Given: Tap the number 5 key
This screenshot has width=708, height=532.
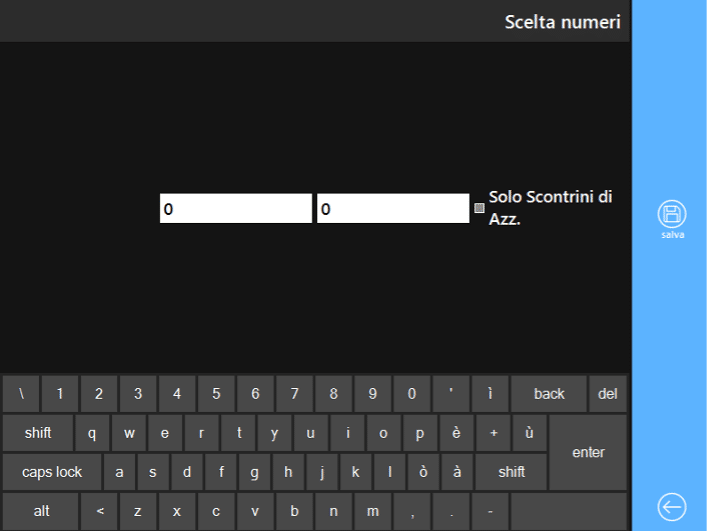Looking at the screenshot, I should coord(216,394).
